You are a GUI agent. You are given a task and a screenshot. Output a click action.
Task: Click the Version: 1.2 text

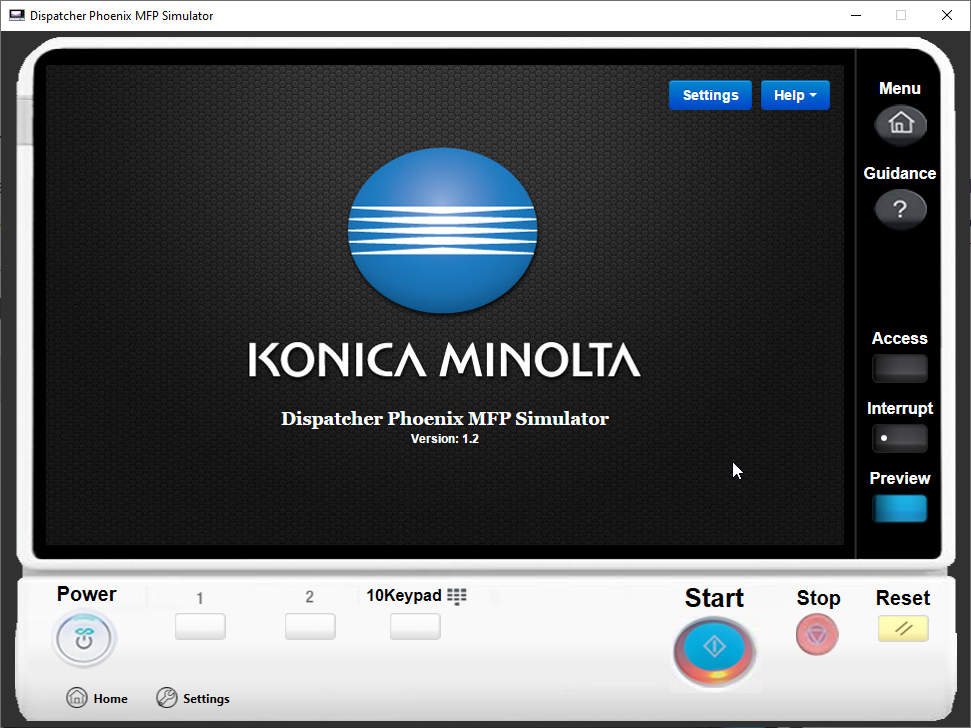[445, 439]
